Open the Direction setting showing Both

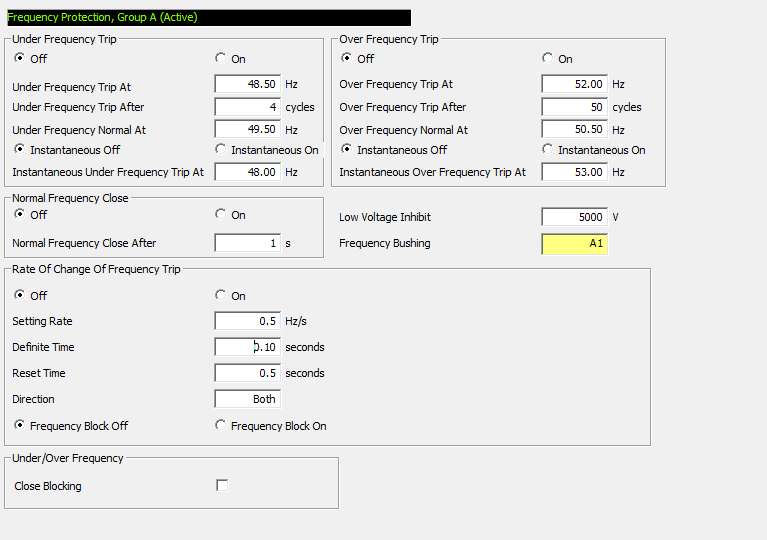[x=247, y=399]
